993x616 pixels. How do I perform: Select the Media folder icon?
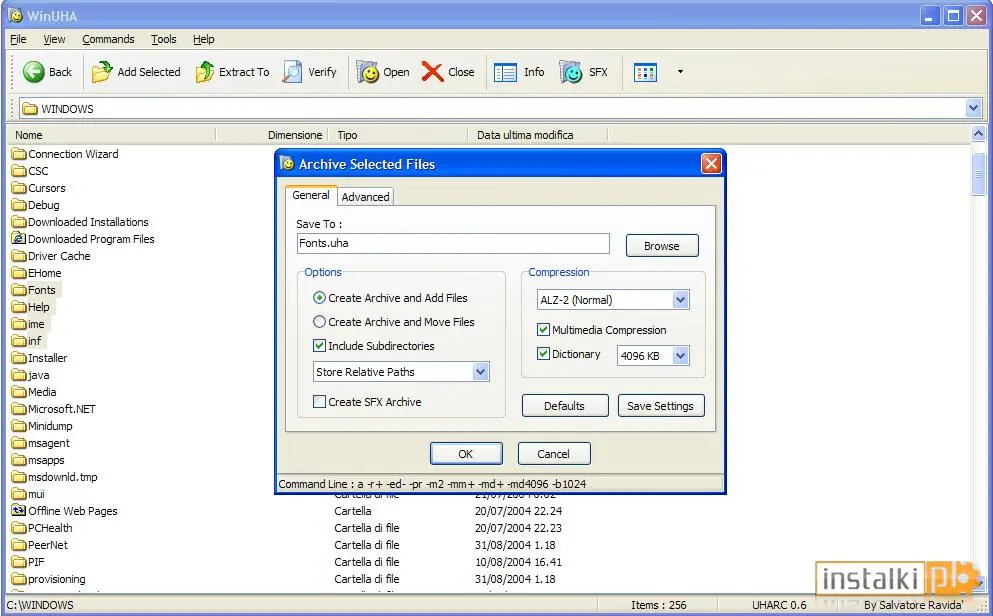pos(19,392)
